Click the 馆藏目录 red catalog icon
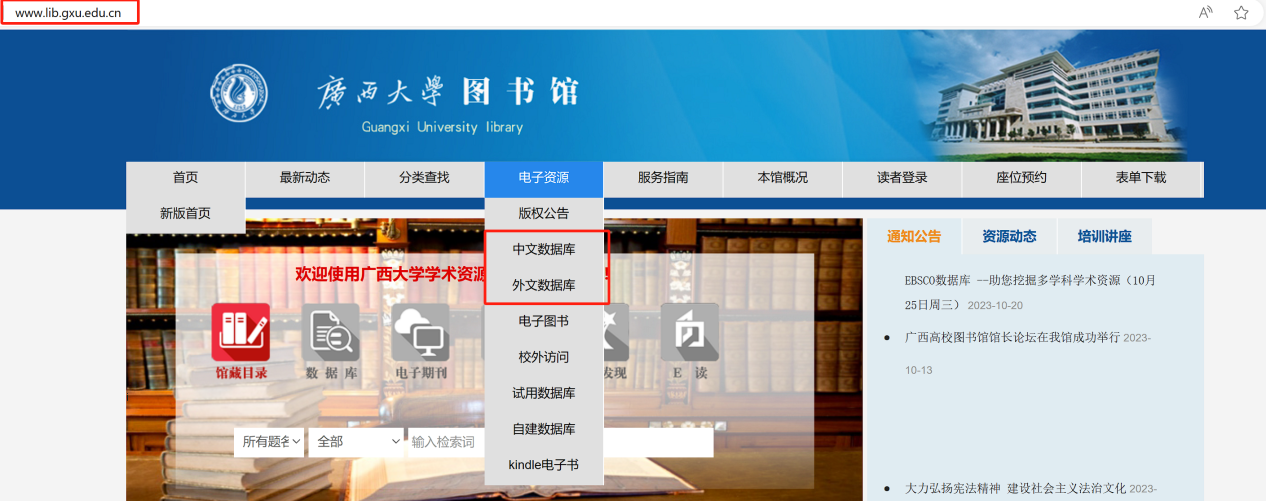The image size is (1266, 501). point(240,333)
